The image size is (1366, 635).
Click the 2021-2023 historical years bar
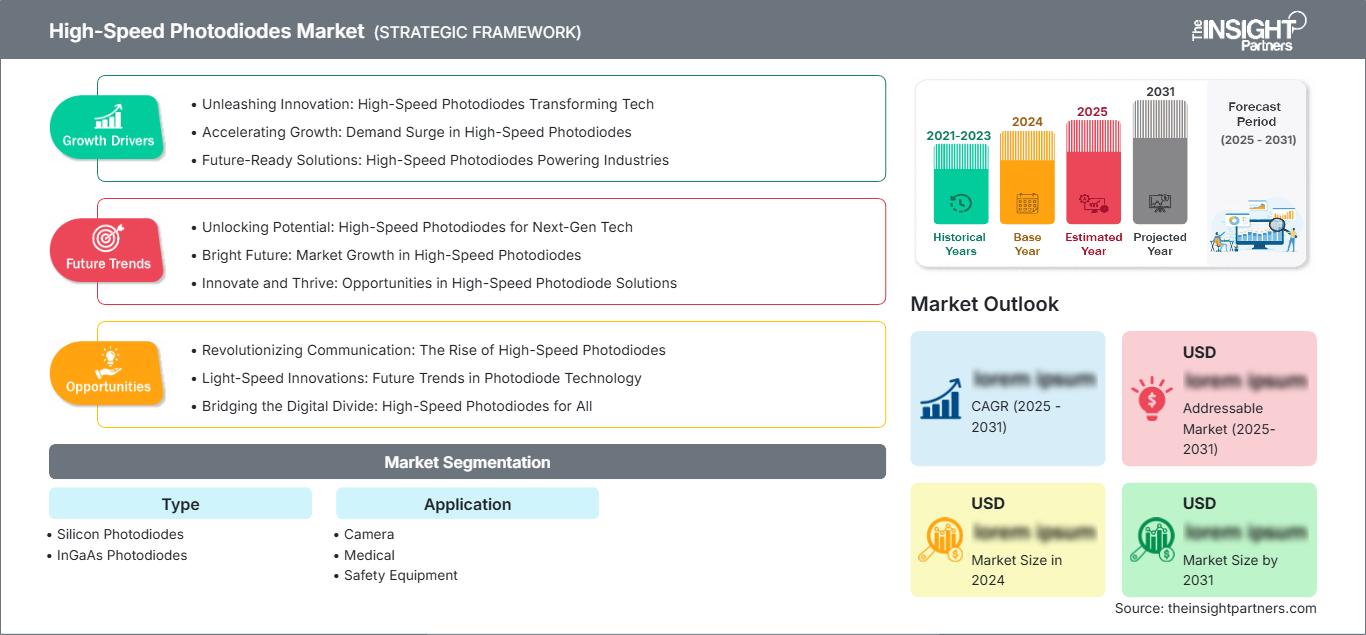pos(960,184)
